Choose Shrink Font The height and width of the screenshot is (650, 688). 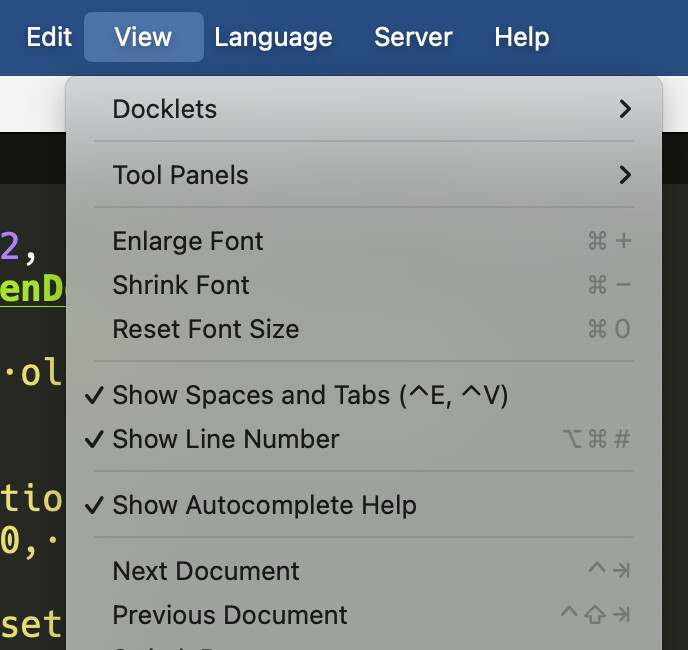(181, 285)
